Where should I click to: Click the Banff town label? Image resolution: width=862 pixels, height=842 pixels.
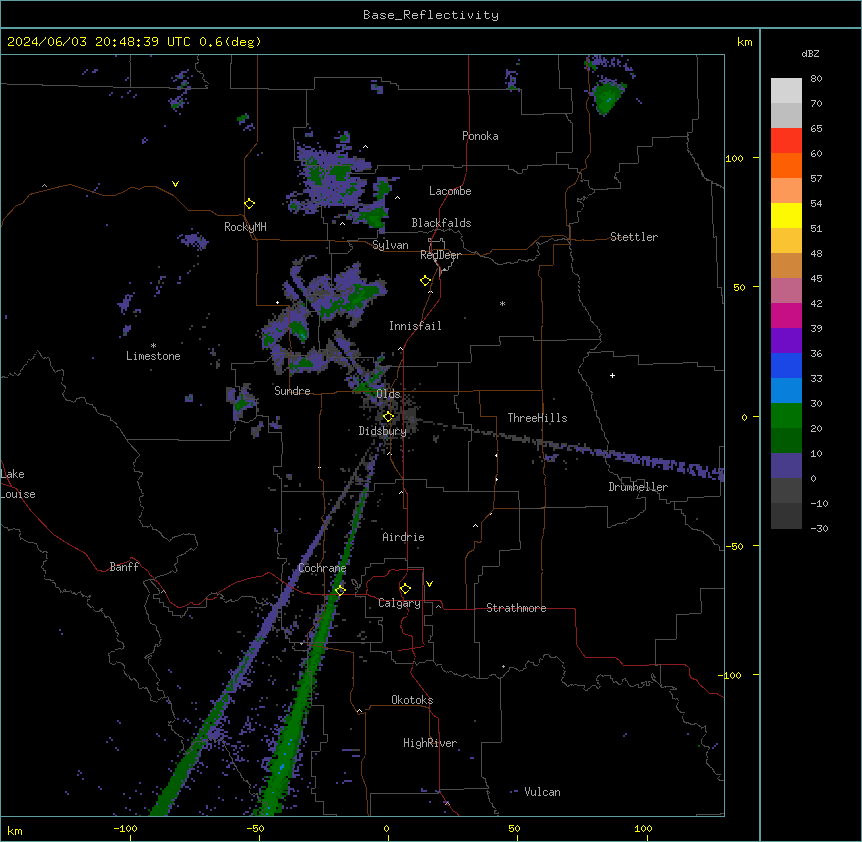124,567
